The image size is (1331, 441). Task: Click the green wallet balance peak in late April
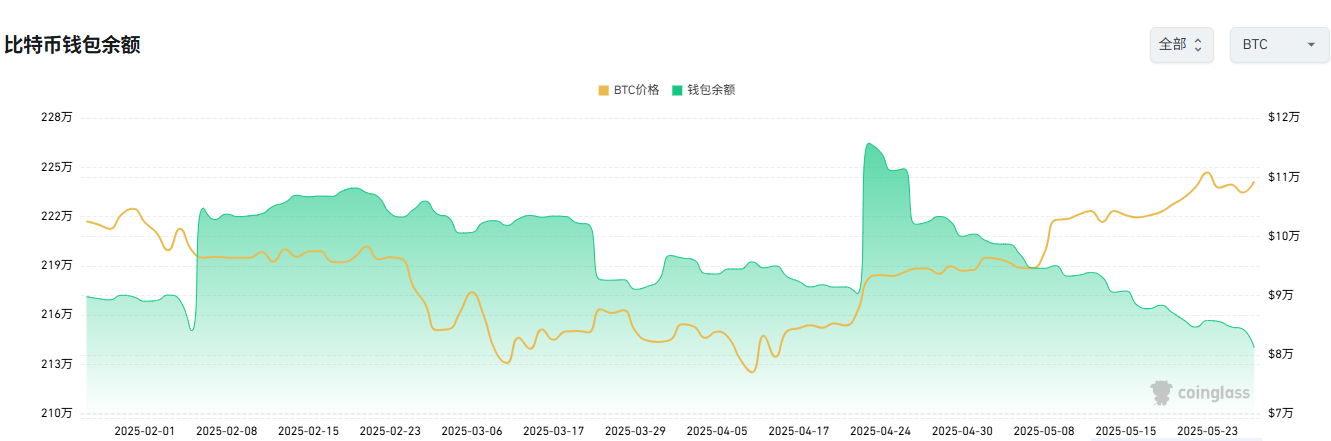pyautogui.click(x=869, y=145)
